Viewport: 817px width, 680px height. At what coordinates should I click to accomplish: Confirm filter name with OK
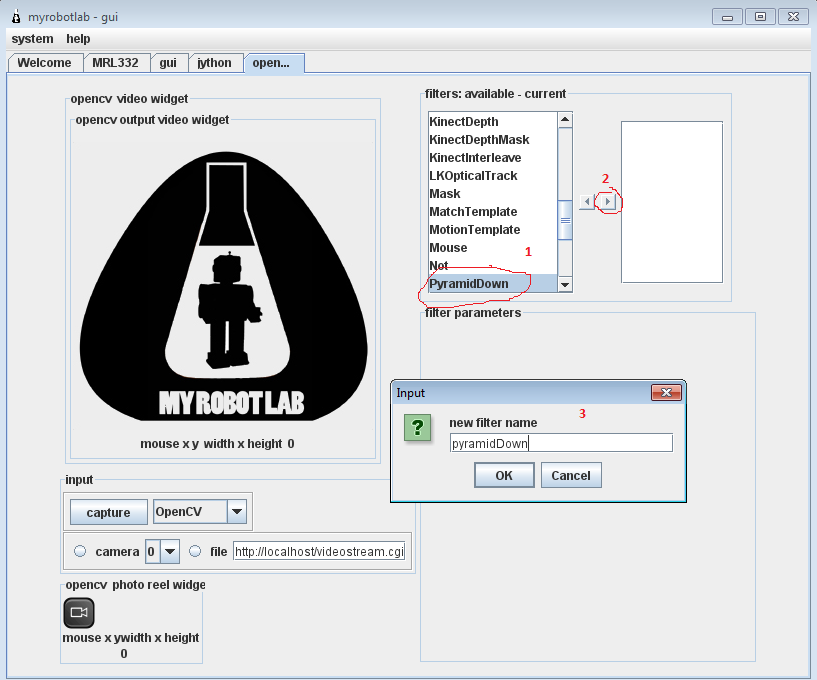coord(504,475)
